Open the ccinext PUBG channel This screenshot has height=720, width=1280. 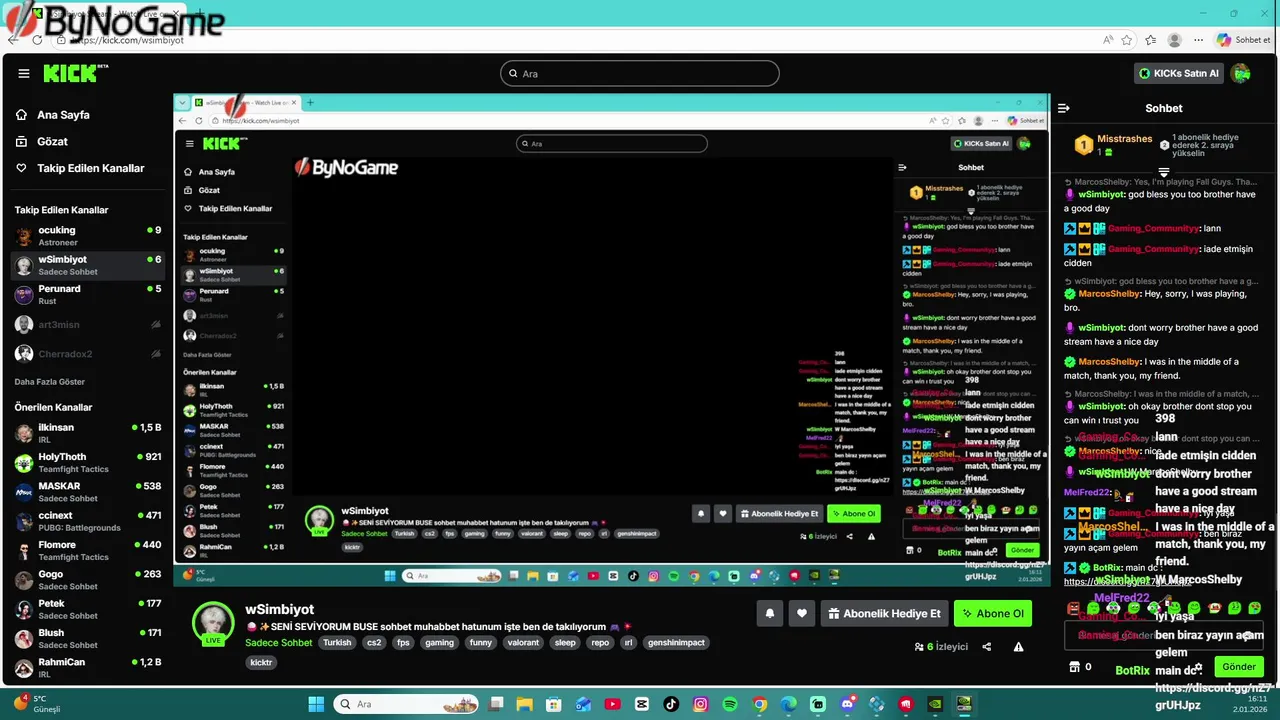click(x=87, y=521)
